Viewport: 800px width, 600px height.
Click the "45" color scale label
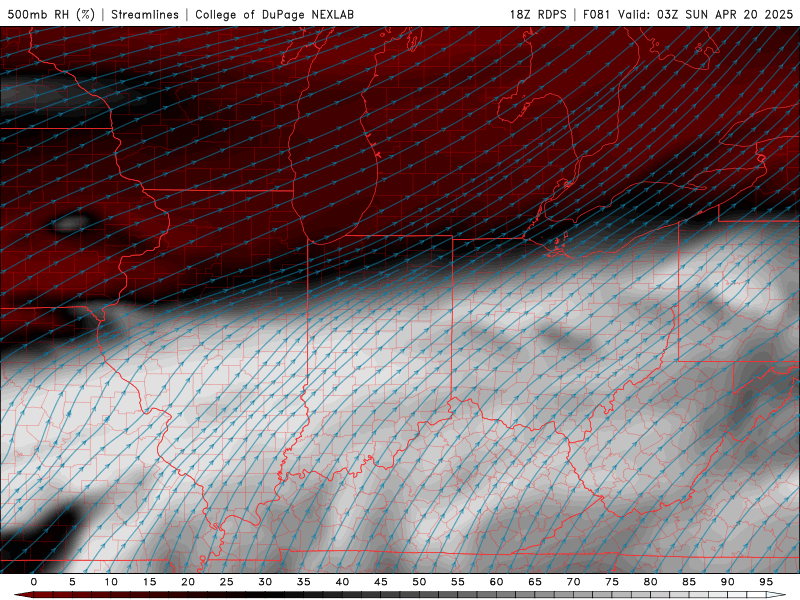(381, 582)
